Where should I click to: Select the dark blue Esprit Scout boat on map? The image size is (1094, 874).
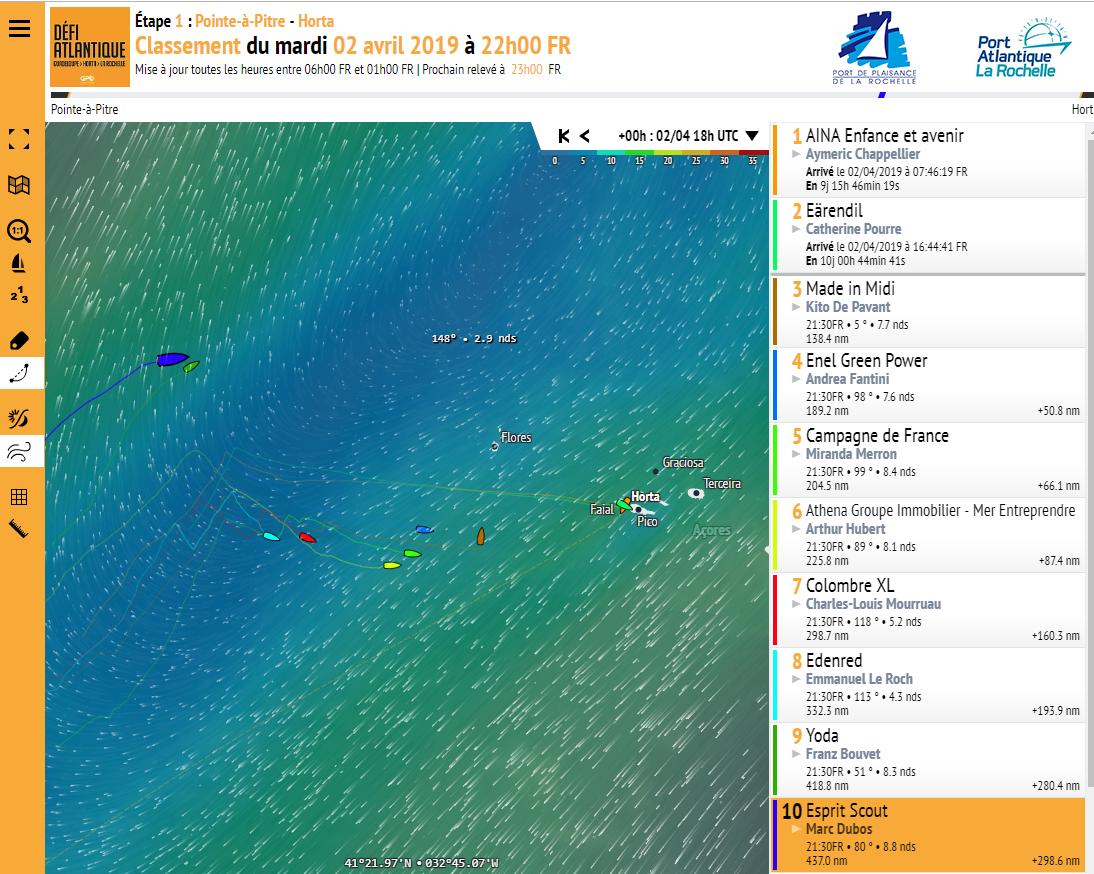172,359
